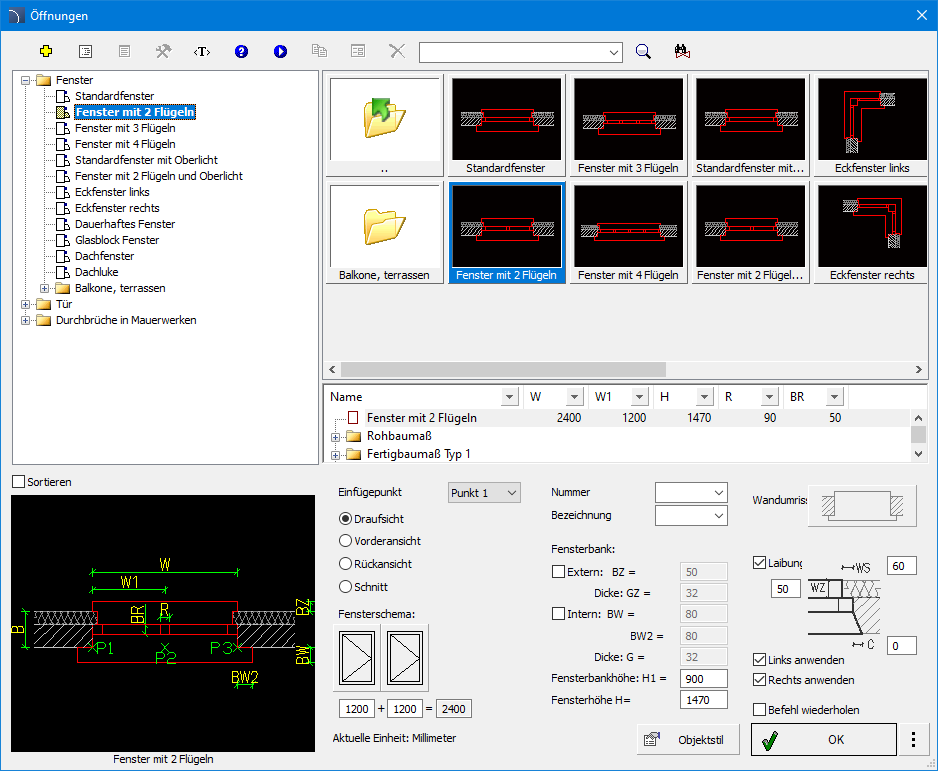Toggle the Befehl wiederholen checkbox

(760, 710)
